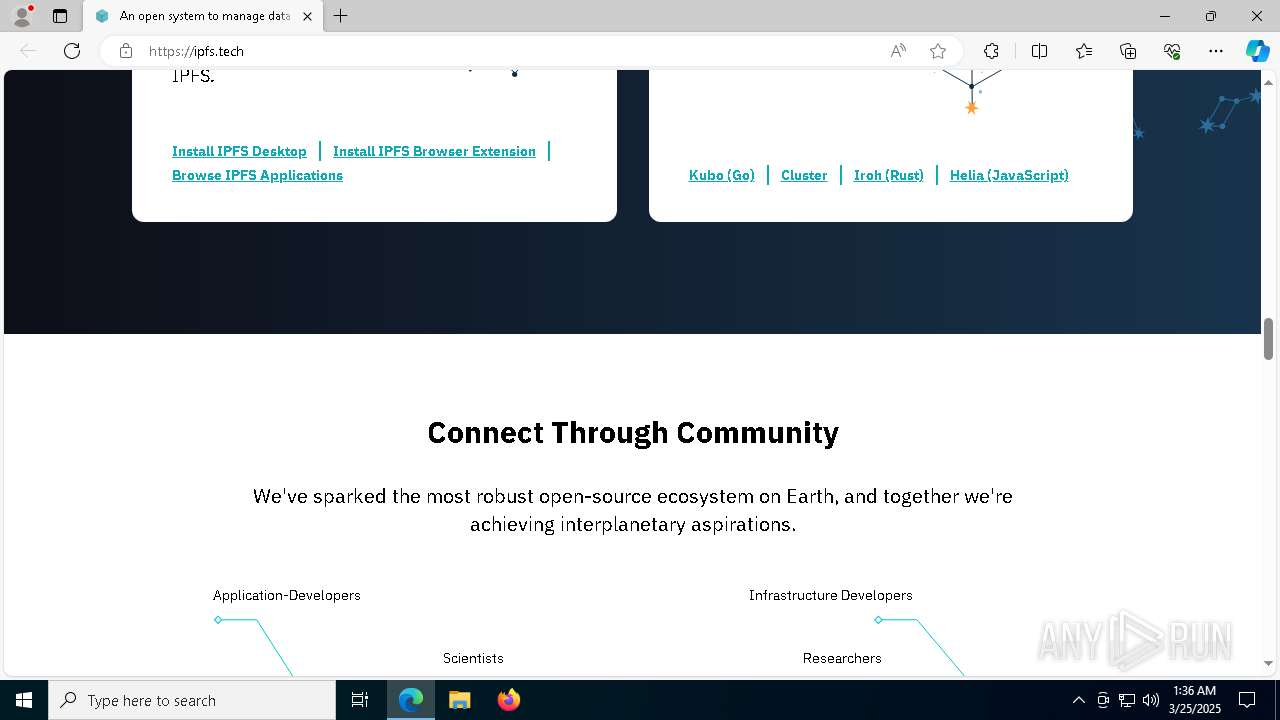Click the Researchers label
This screenshot has height=720, width=1280.
pos(842,658)
